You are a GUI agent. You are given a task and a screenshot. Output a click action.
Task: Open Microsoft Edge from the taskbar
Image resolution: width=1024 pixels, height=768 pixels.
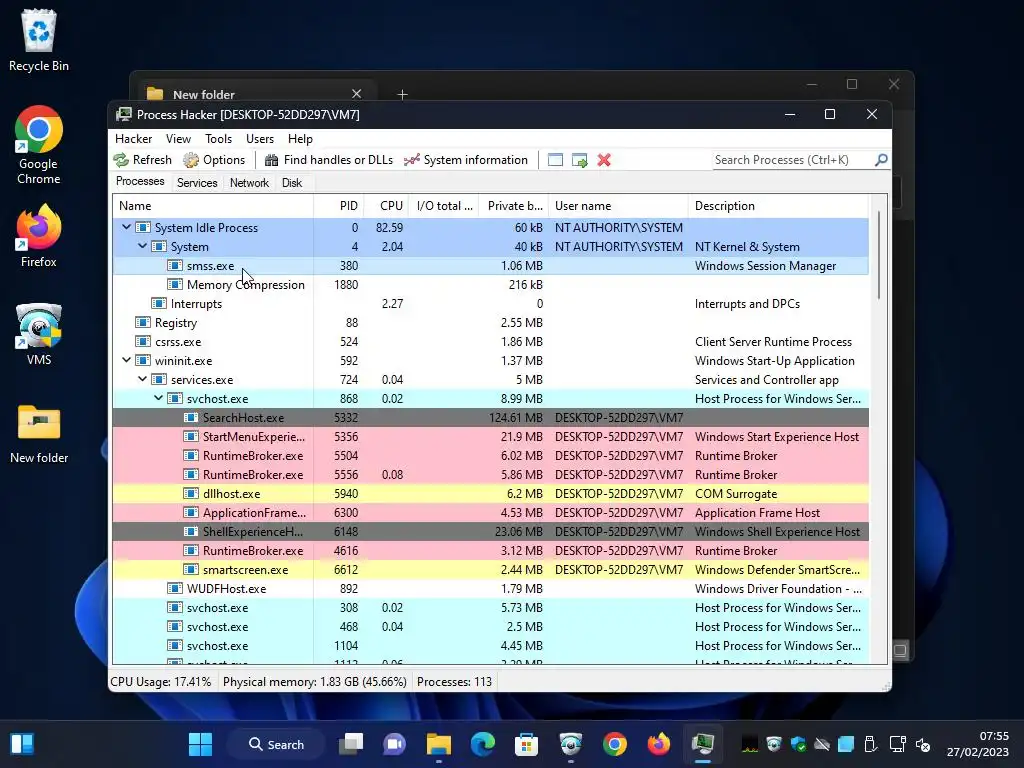click(x=483, y=744)
